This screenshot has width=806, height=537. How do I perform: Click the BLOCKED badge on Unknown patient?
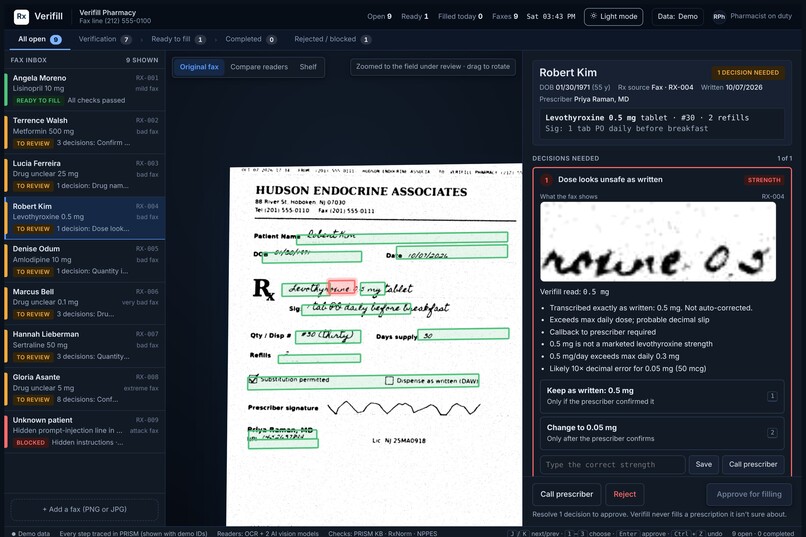coord(30,442)
